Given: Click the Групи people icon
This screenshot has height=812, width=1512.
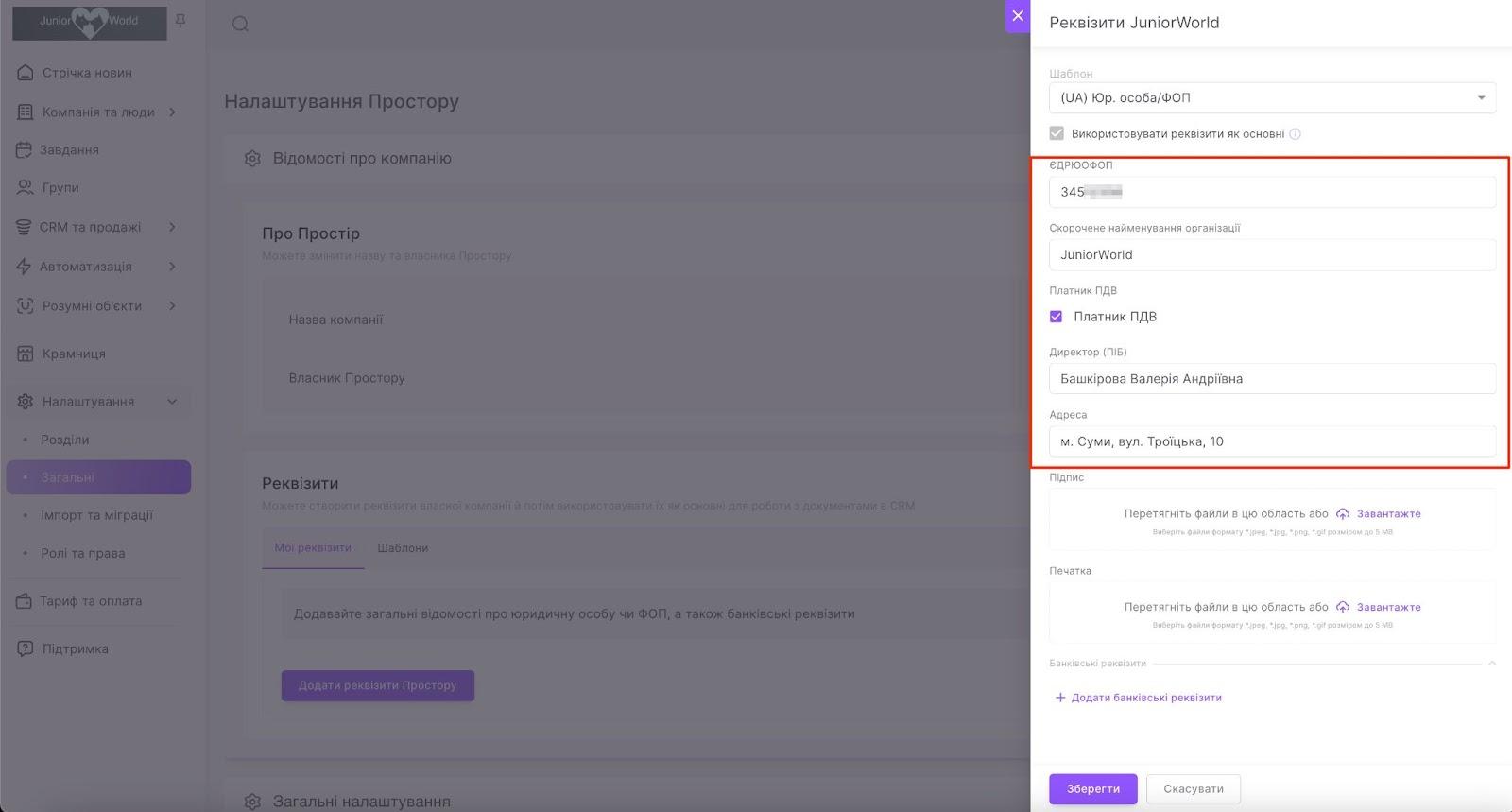Looking at the screenshot, I should [x=26, y=187].
